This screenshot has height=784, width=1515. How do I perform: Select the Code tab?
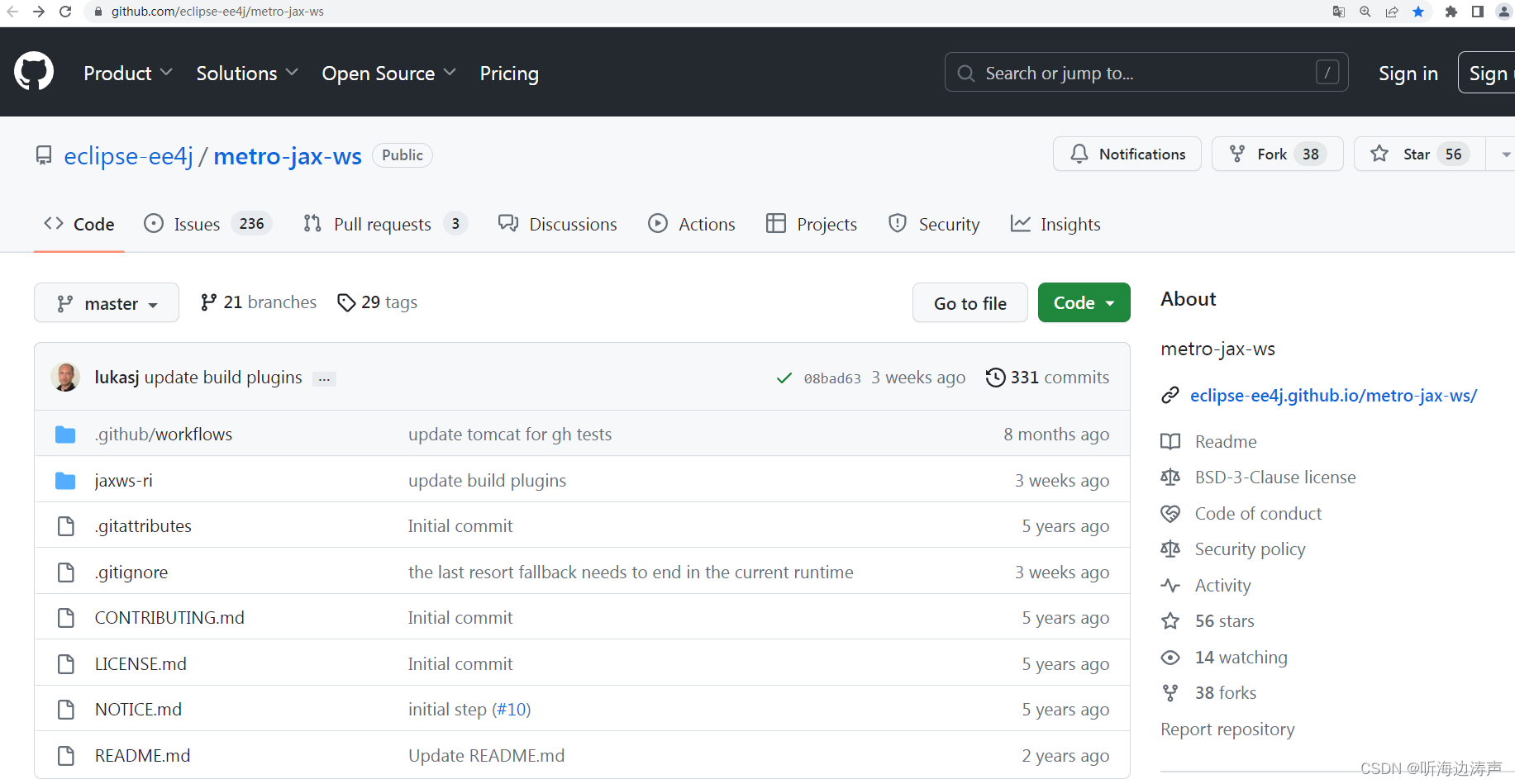(79, 224)
